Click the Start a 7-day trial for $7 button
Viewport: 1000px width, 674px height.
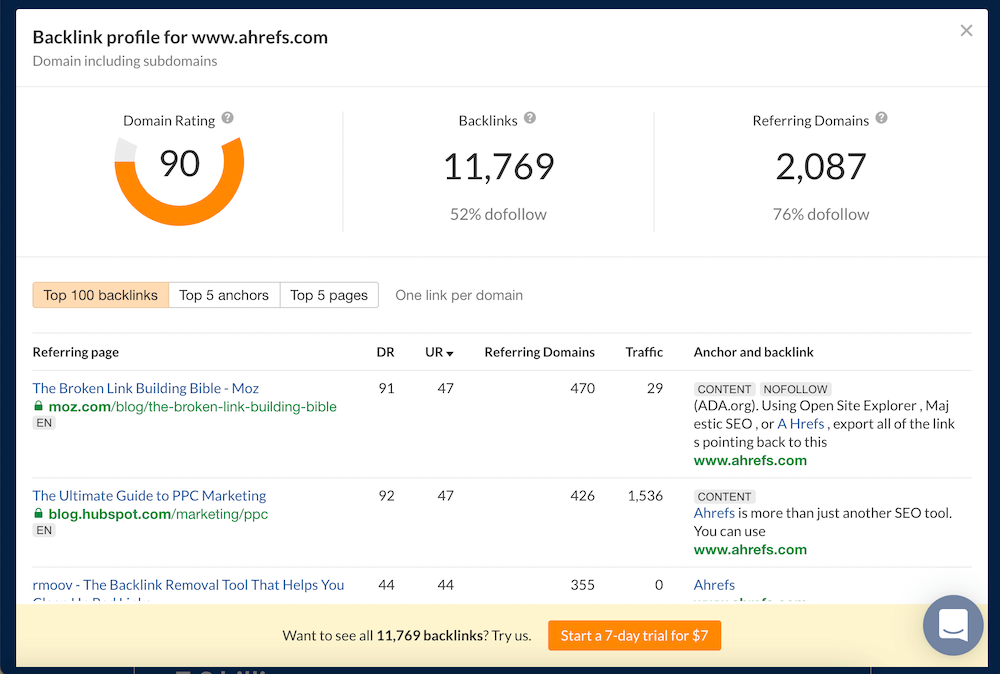(x=635, y=636)
